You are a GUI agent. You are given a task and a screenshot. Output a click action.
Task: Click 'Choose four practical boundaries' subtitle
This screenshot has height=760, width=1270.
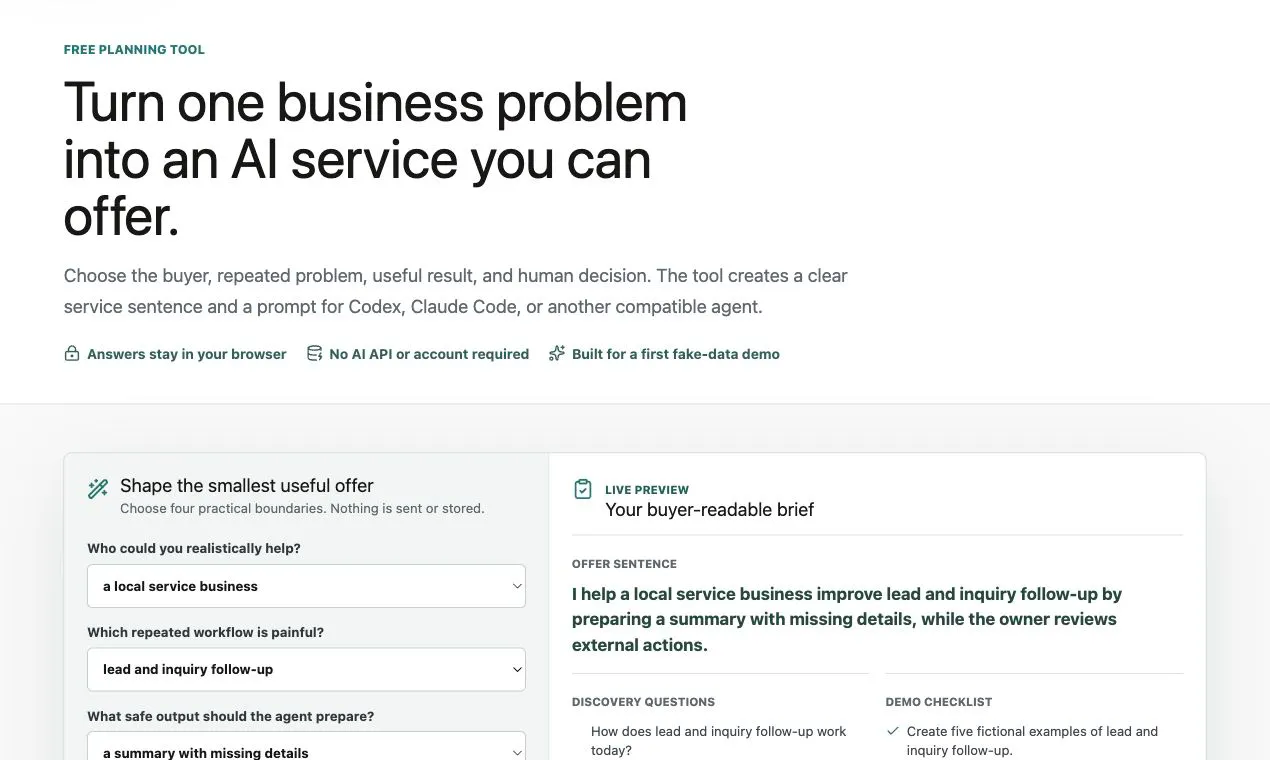tap(302, 509)
